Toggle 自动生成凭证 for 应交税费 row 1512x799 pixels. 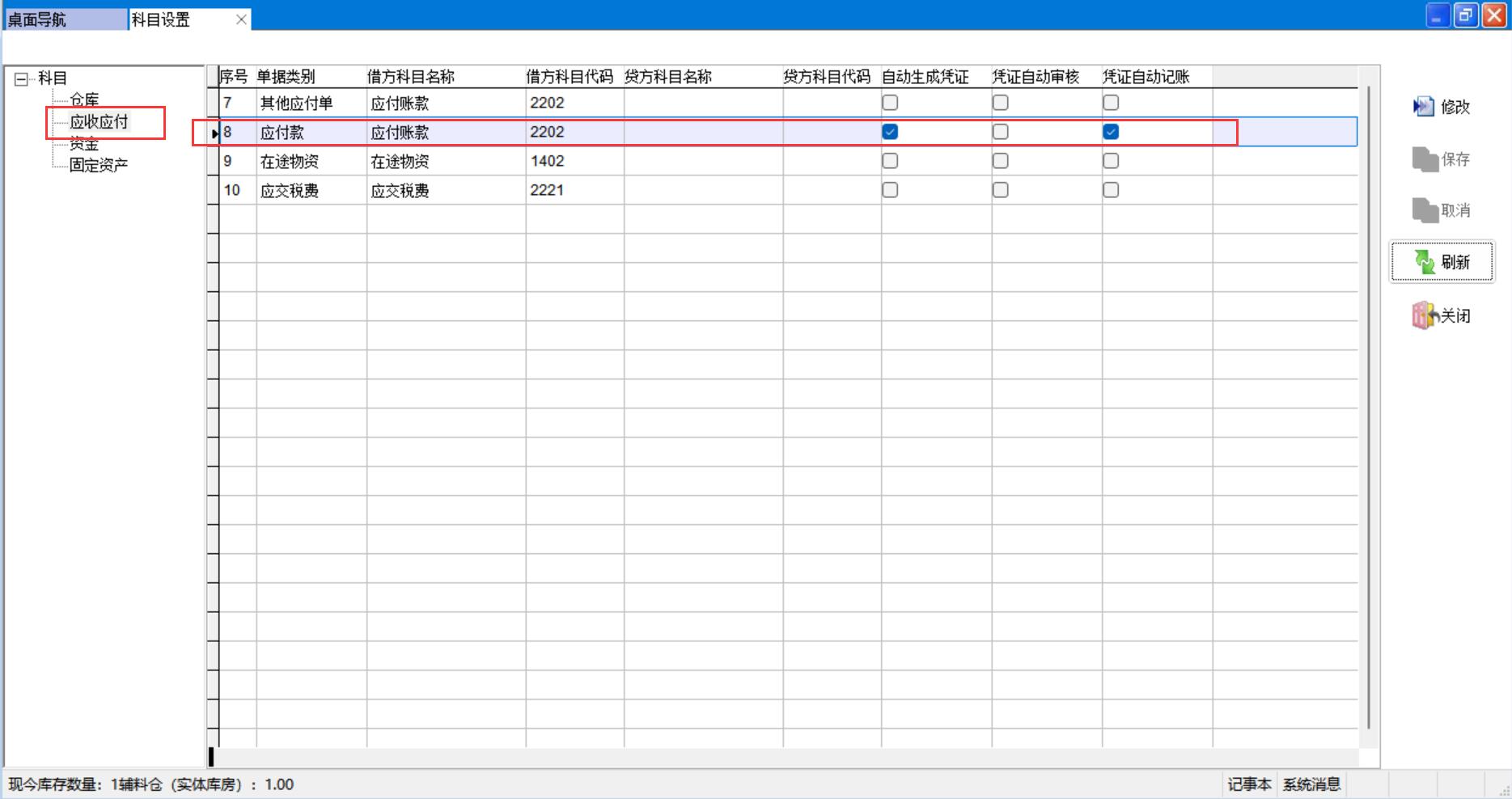[890, 190]
